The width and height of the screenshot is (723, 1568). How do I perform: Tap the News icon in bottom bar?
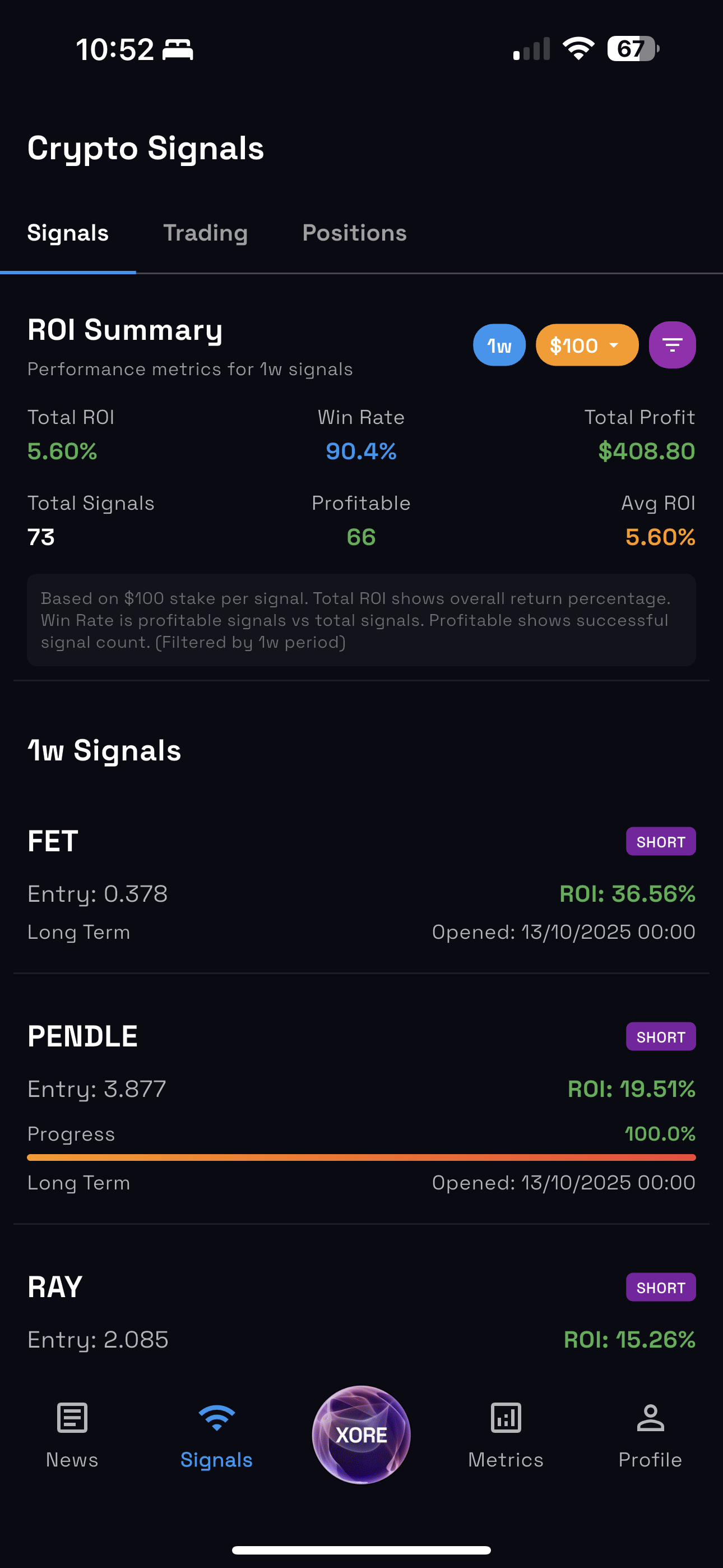(72, 1418)
